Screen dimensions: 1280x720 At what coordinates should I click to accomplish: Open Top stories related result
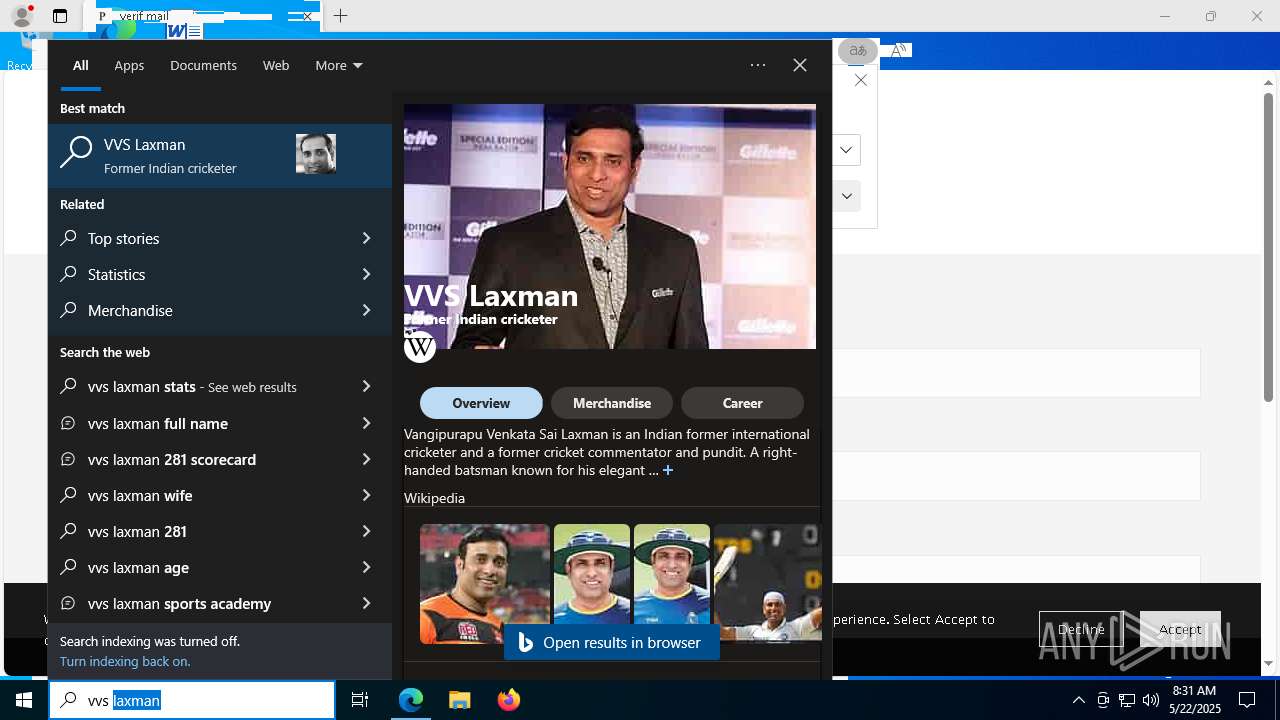(220, 238)
